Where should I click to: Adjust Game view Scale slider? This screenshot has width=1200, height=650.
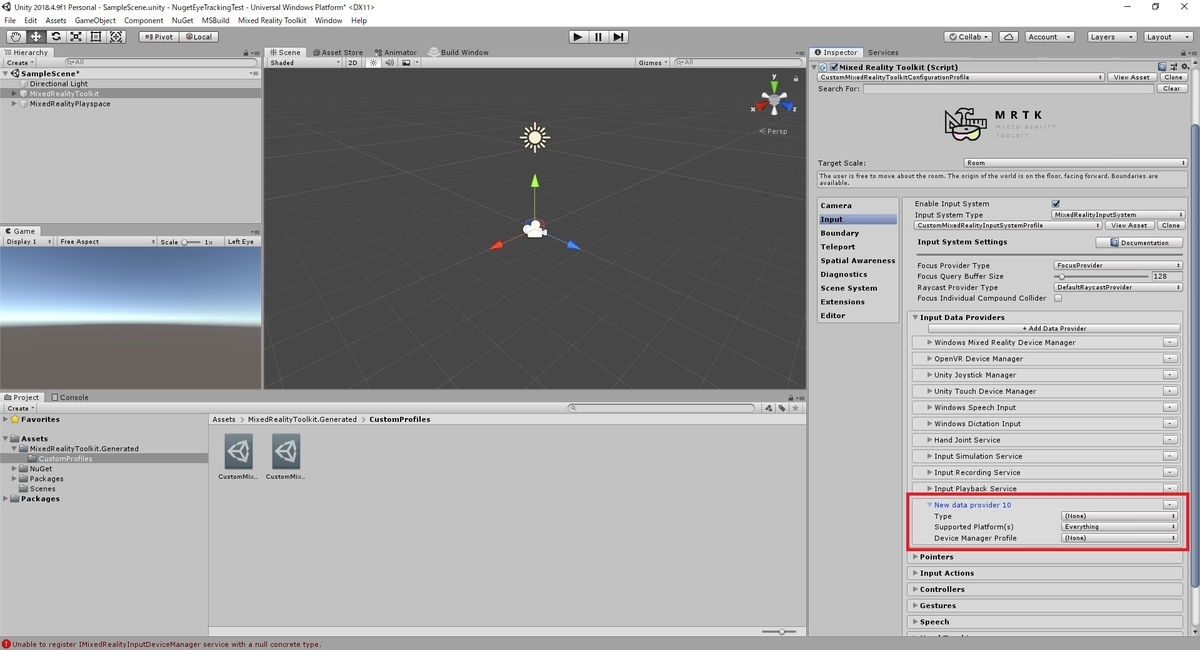tap(191, 242)
